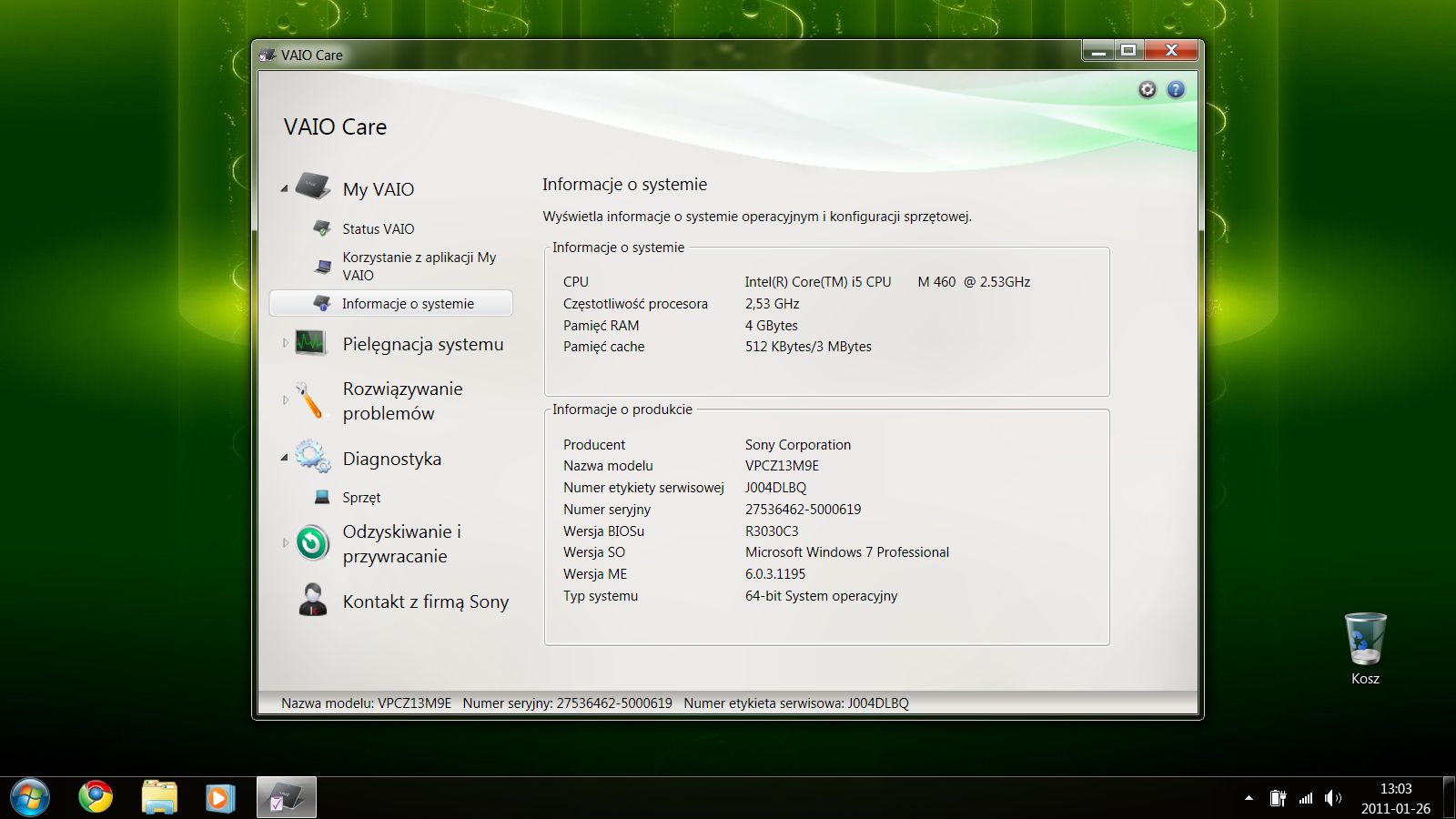Screen dimensions: 1456x819
Task: Click the Pielęgnacja systemu monitor icon
Action: pyautogui.click(x=310, y=343)
